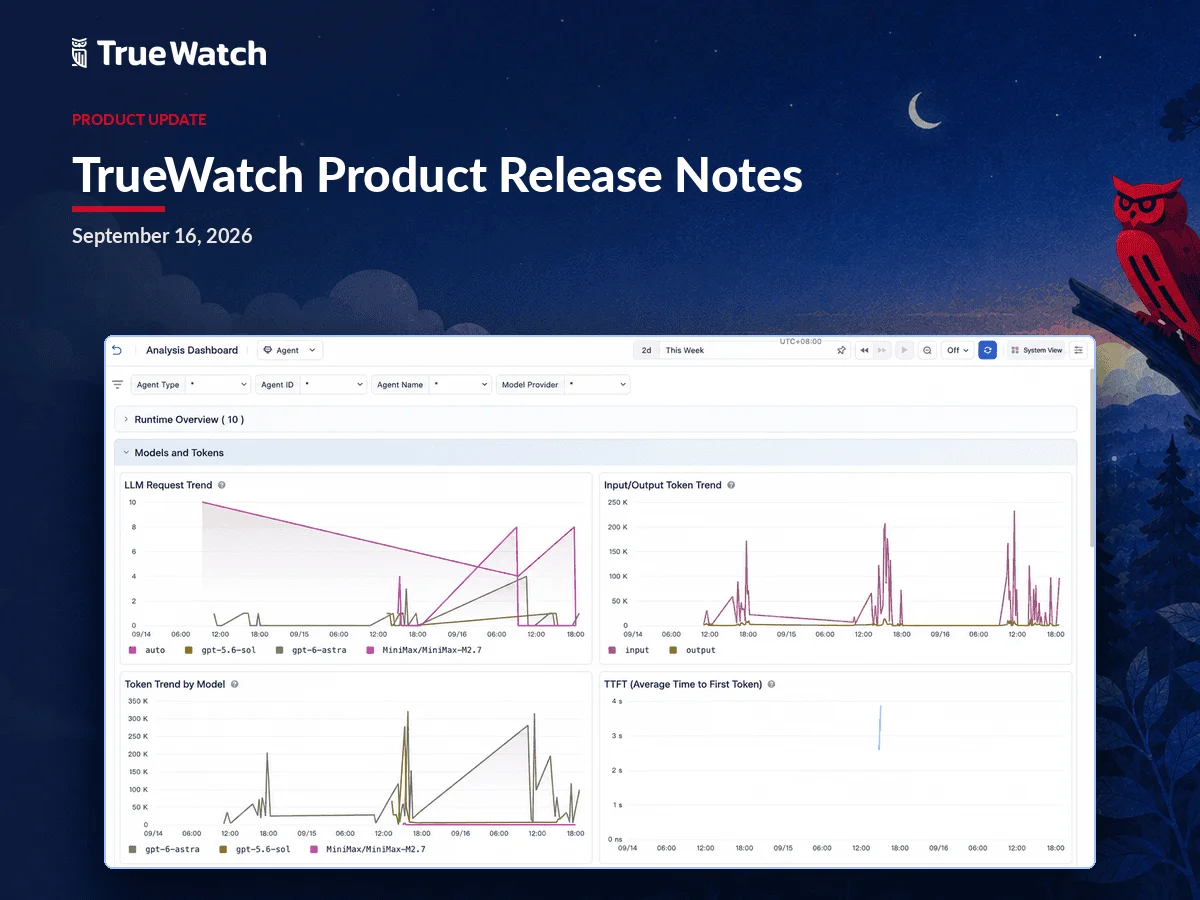Click the play button in time controls
The width and height of the screenshot is (1200, 900).
click(904, 350)
